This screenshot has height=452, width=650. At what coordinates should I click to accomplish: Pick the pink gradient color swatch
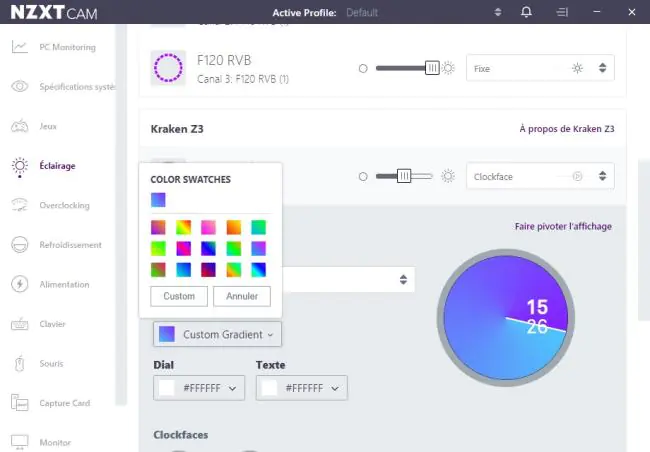click(x=209, y=227)
